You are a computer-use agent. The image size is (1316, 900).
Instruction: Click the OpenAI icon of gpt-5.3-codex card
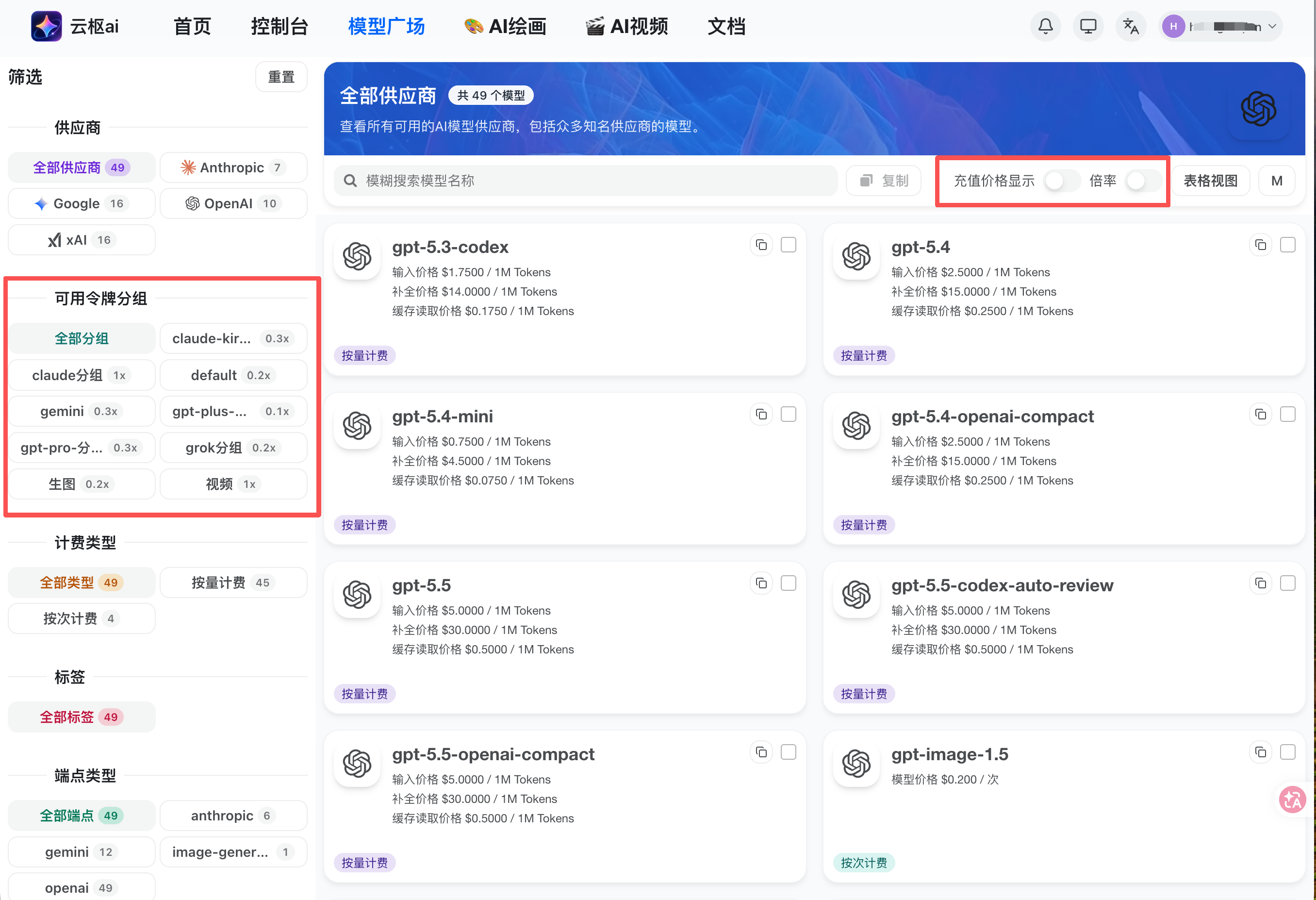pyautogui.click(x=357, y=256)
